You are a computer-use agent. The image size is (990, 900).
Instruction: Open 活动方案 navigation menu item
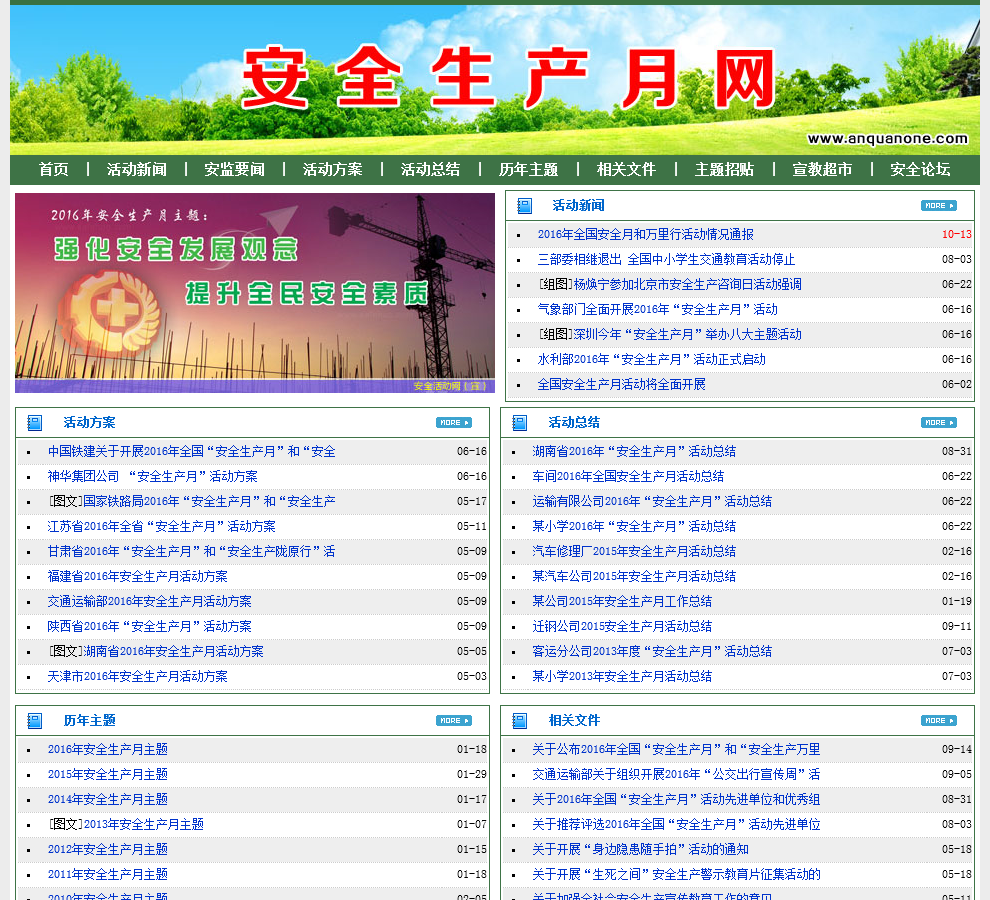click(333, 169)
